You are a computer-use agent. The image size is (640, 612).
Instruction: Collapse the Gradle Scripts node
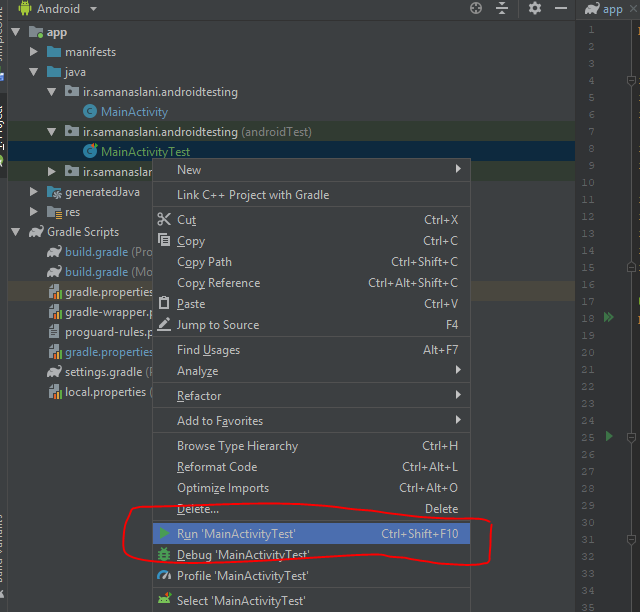click(x=16, y=232)
